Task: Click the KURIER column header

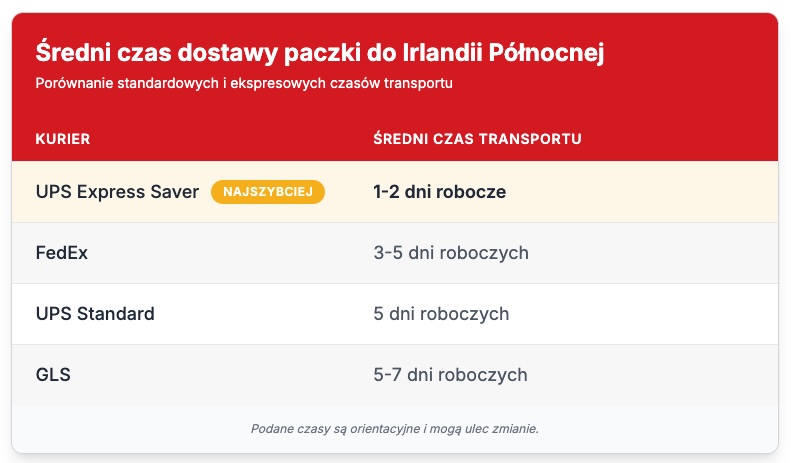Action: coord(63,139)
